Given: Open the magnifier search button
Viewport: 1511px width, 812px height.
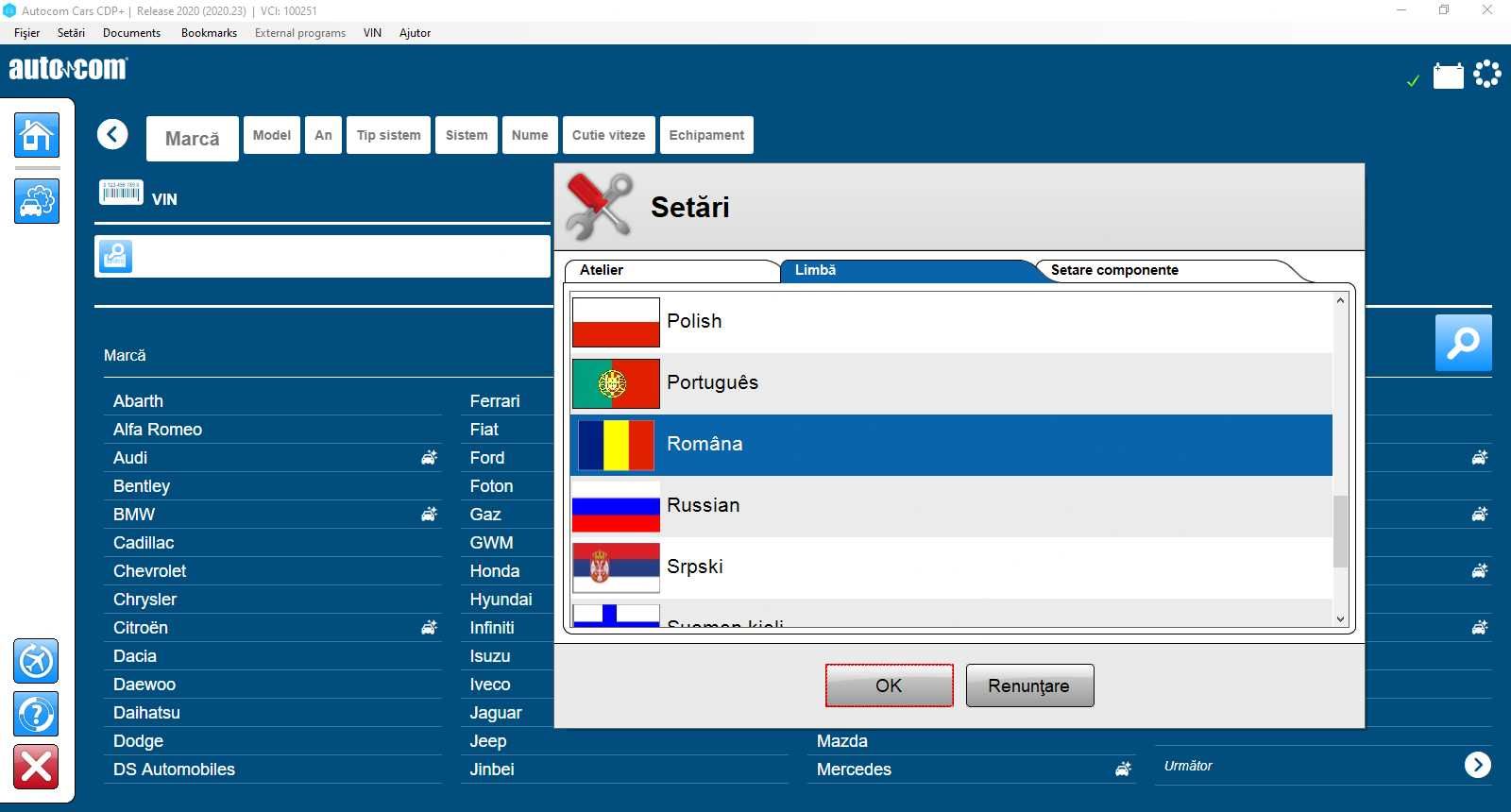Looking at the screenshot, I should point(1463,343).
